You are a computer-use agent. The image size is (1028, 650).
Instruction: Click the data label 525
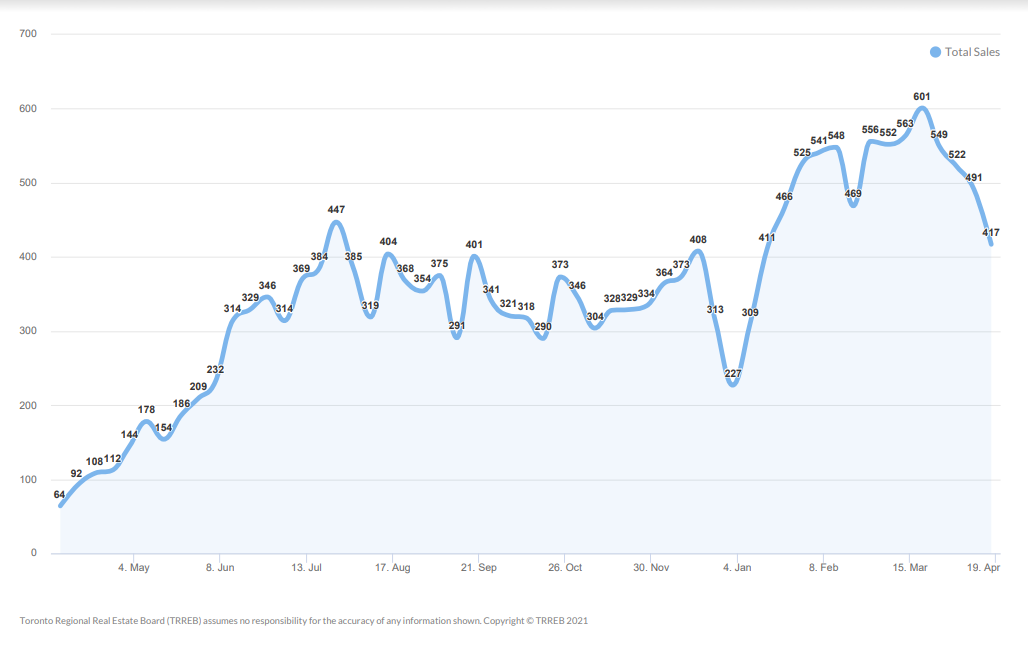tap(802, 152)
